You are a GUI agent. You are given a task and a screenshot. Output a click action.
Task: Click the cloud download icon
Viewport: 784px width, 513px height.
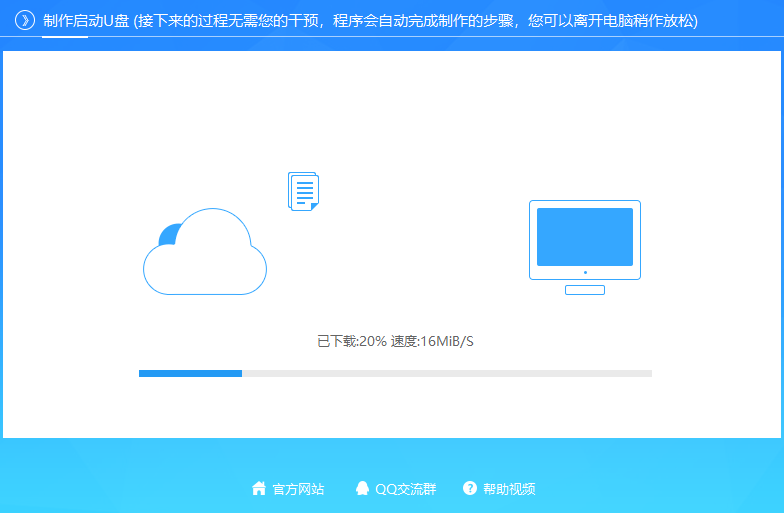pyautogui.click(x=205, y=252)
